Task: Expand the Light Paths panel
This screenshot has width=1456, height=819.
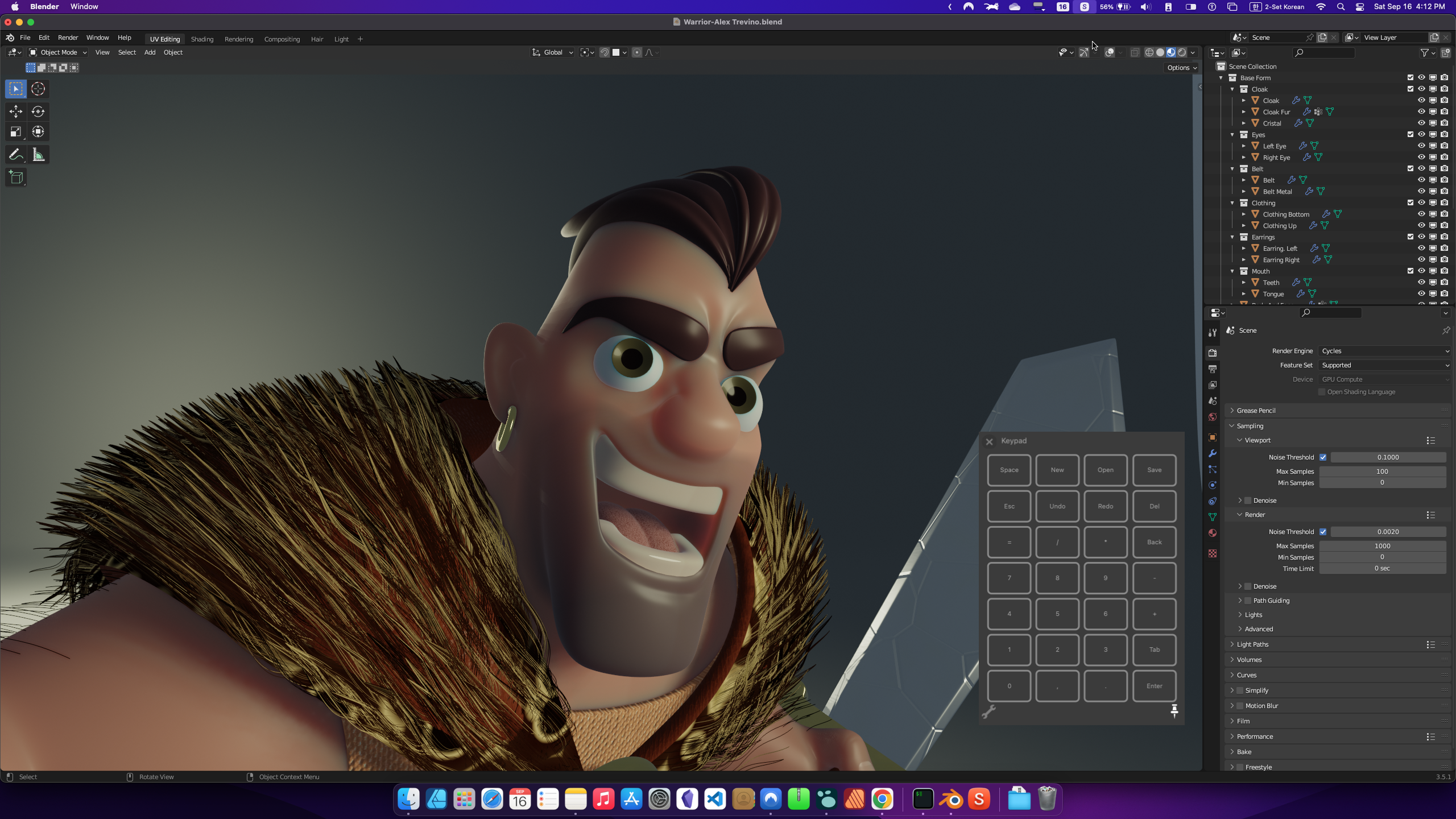Action: pos(1252,644)
